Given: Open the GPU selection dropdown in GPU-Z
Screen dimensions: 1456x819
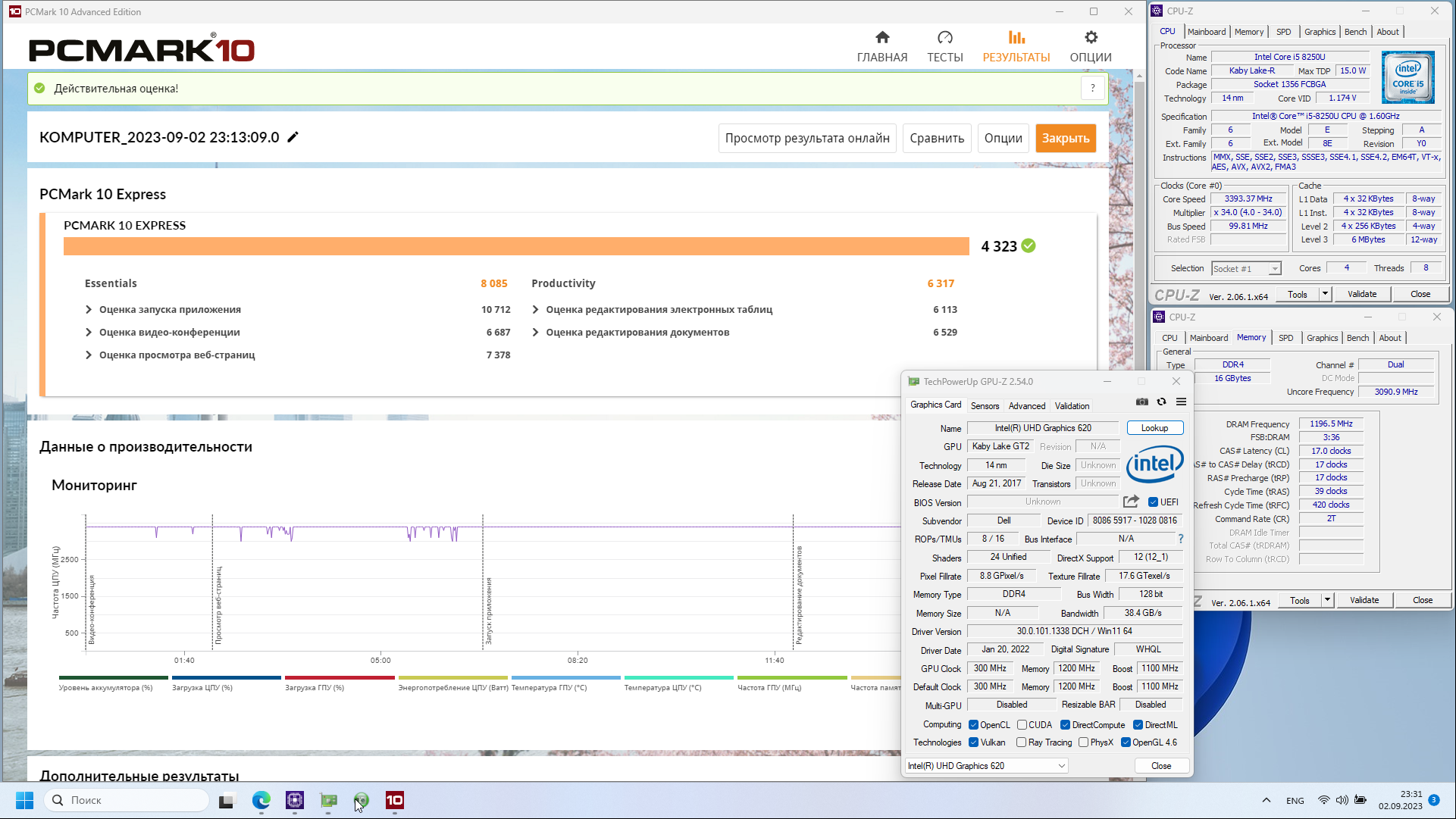Looking at the screenshot, I should click(987, 766).
